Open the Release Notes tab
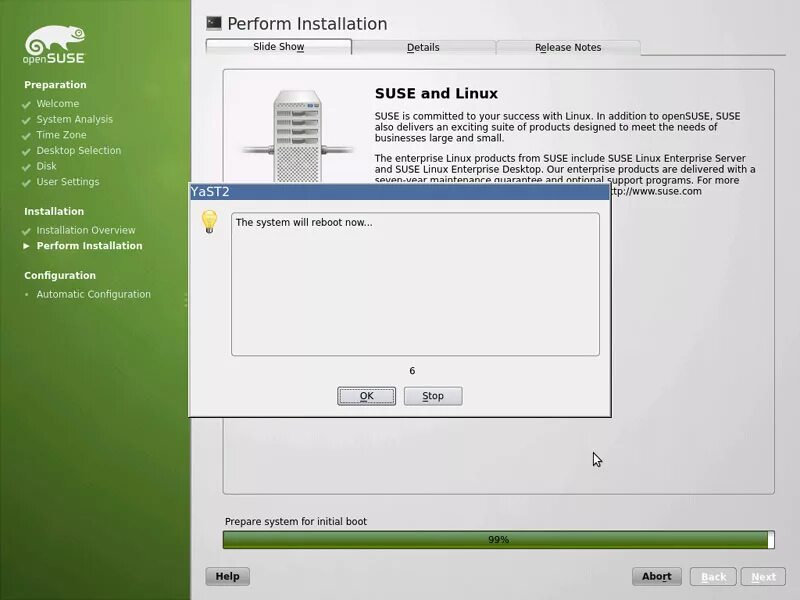Image resolution: width=800 pixels, height=600 pixels. 568,47
